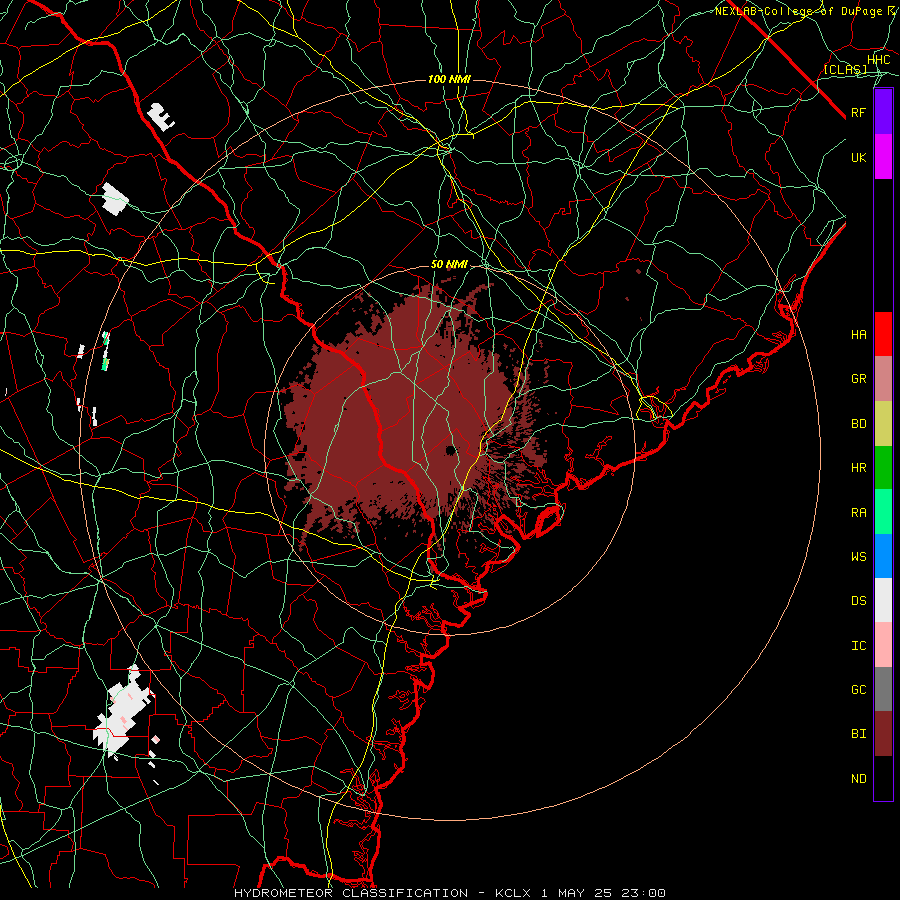900x900 pixels.
Task: Click the RF legend label
Action: [x=858, y=112]
